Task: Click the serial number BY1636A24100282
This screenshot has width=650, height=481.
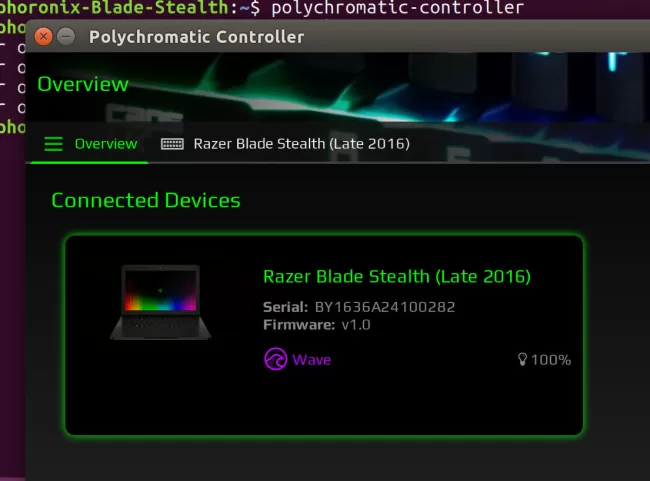Action: pyautogui.click(x=385, y=307)
